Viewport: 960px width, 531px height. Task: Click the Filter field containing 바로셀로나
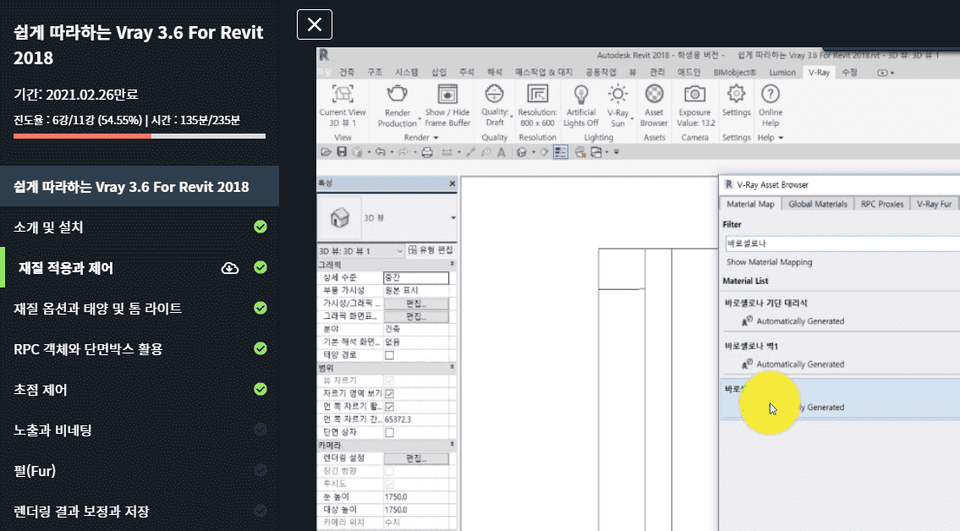[842, 243]
